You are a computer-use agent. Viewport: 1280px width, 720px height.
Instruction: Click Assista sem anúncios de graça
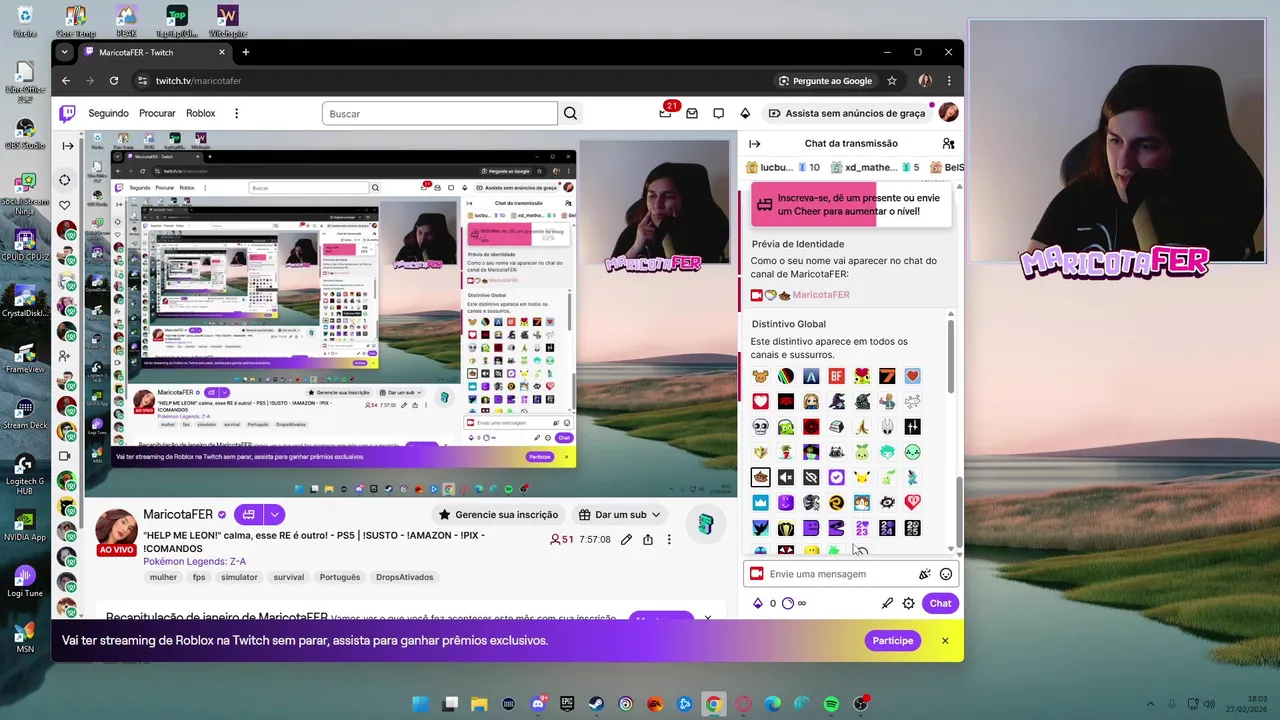(846, 113)
